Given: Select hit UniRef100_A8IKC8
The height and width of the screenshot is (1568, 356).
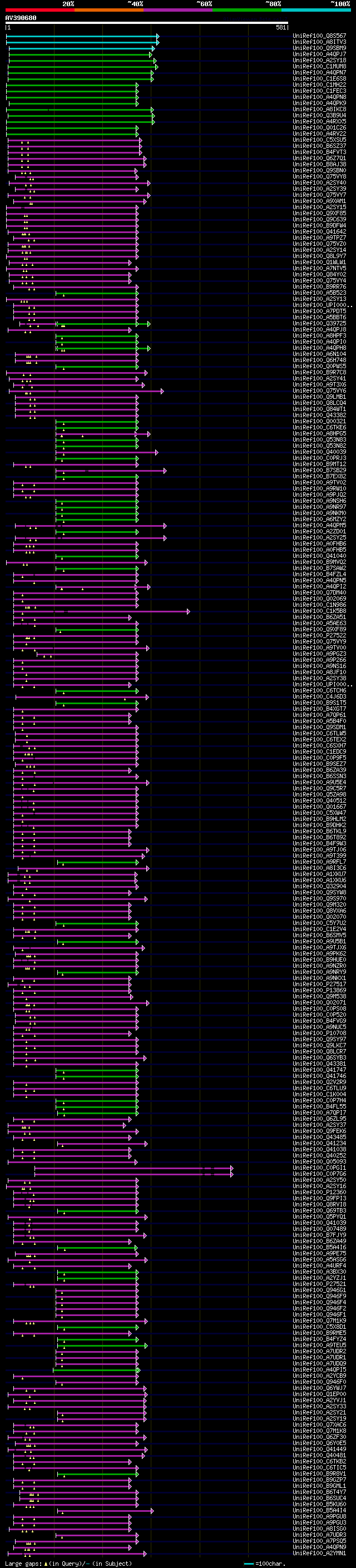Looking at the screenshot, I should [x=319, y=109].
